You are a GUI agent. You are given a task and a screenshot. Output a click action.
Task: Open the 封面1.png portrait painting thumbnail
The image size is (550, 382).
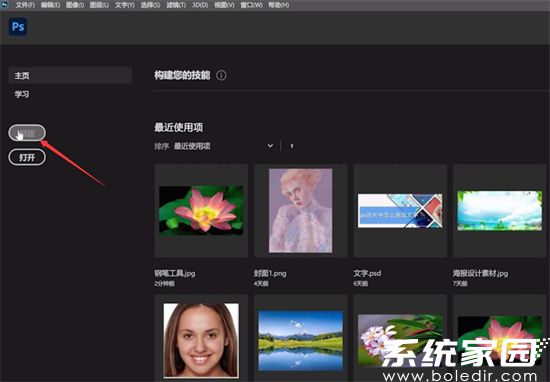point(301,210)
